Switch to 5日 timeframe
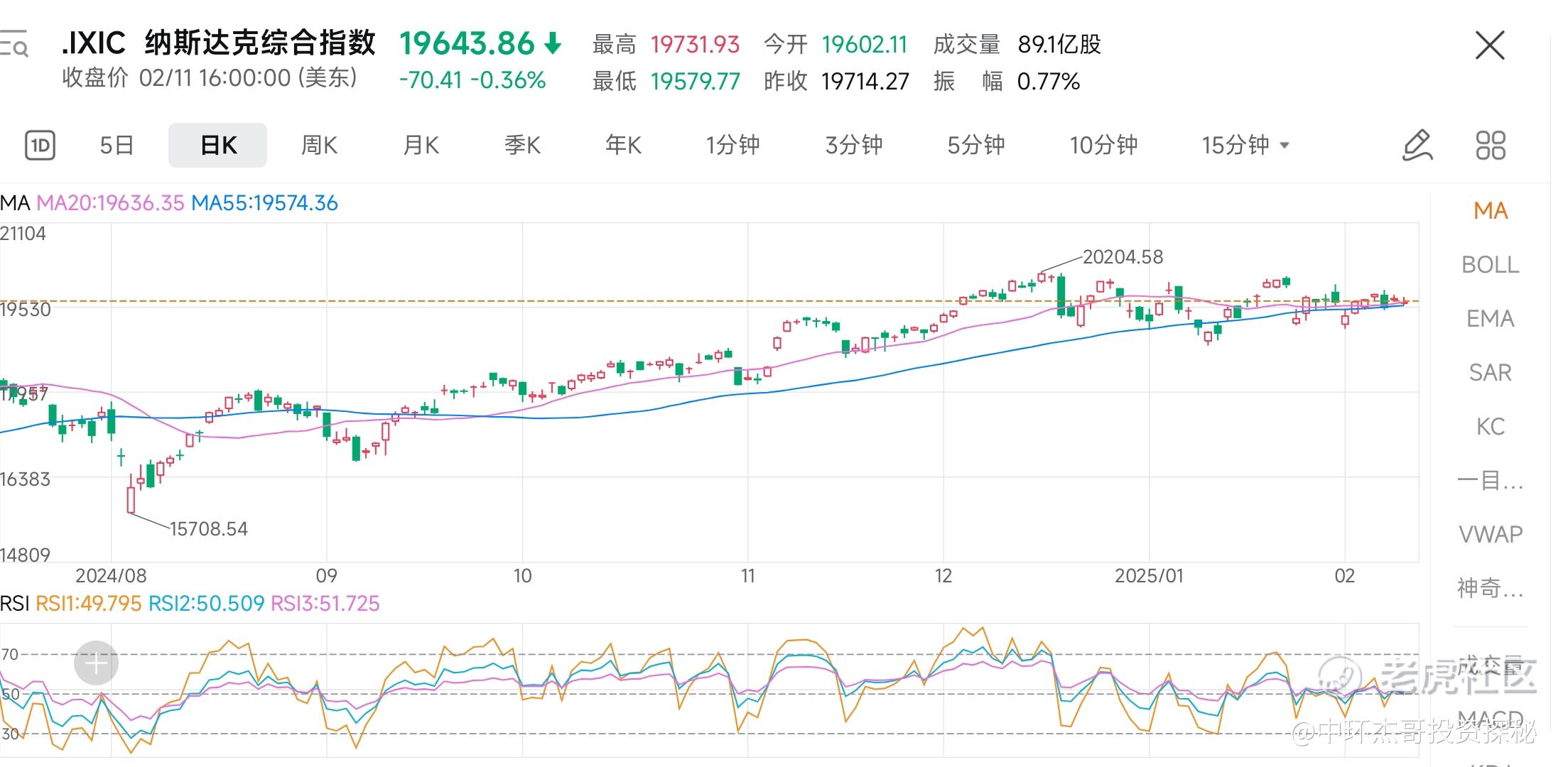1568x767 pixels. click(x=117, y=146)
